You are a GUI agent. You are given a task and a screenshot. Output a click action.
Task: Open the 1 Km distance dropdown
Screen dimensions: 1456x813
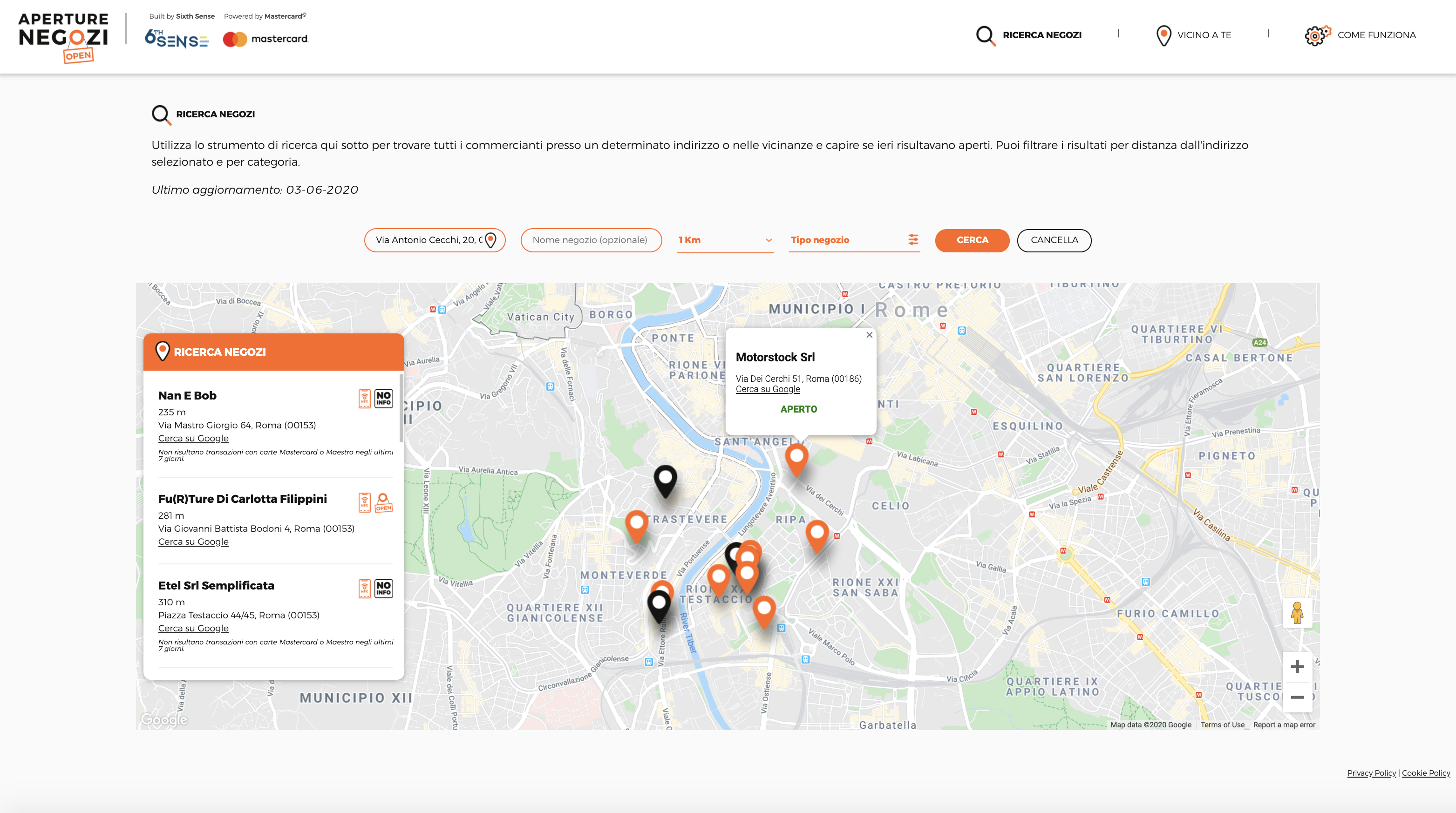(x=725, y=240)
